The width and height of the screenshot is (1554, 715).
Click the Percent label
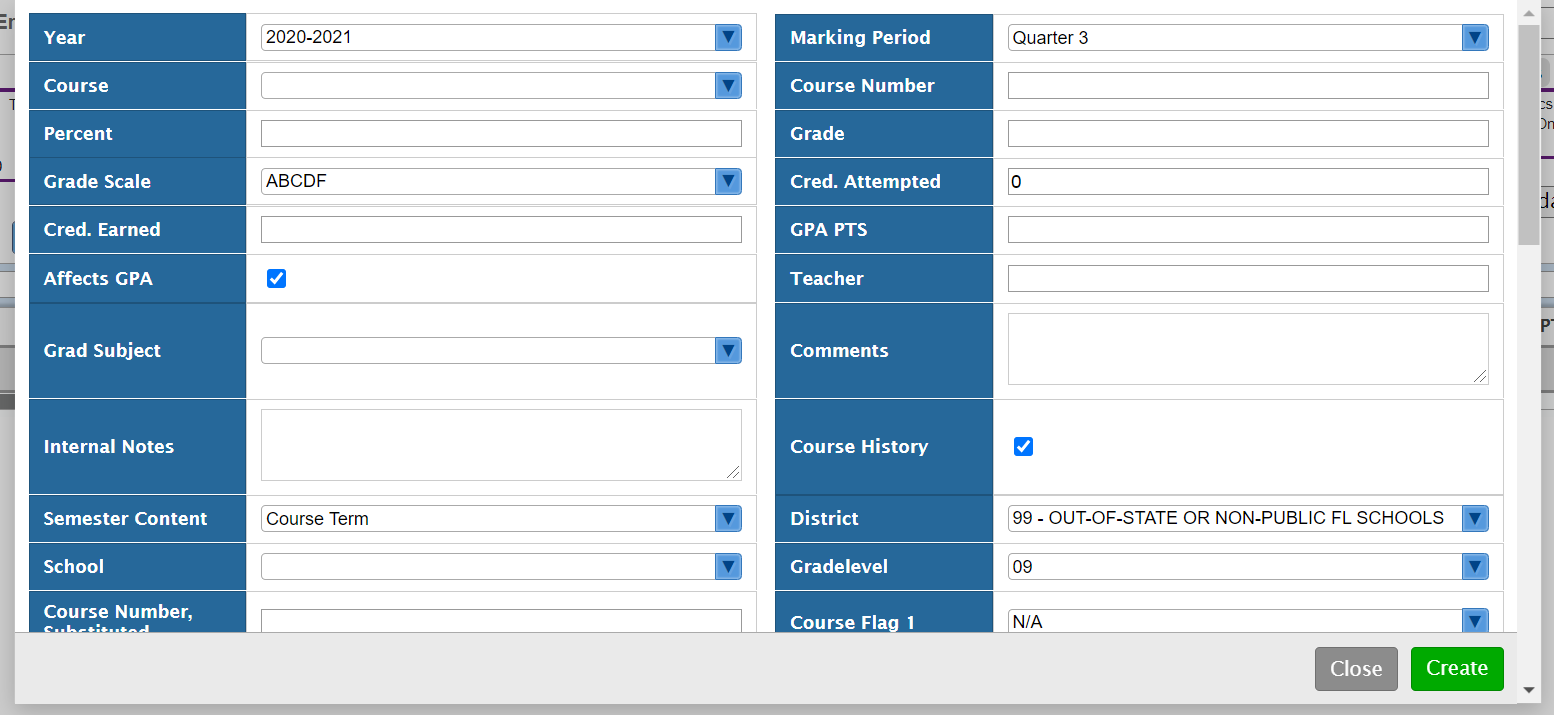[78, 134]
